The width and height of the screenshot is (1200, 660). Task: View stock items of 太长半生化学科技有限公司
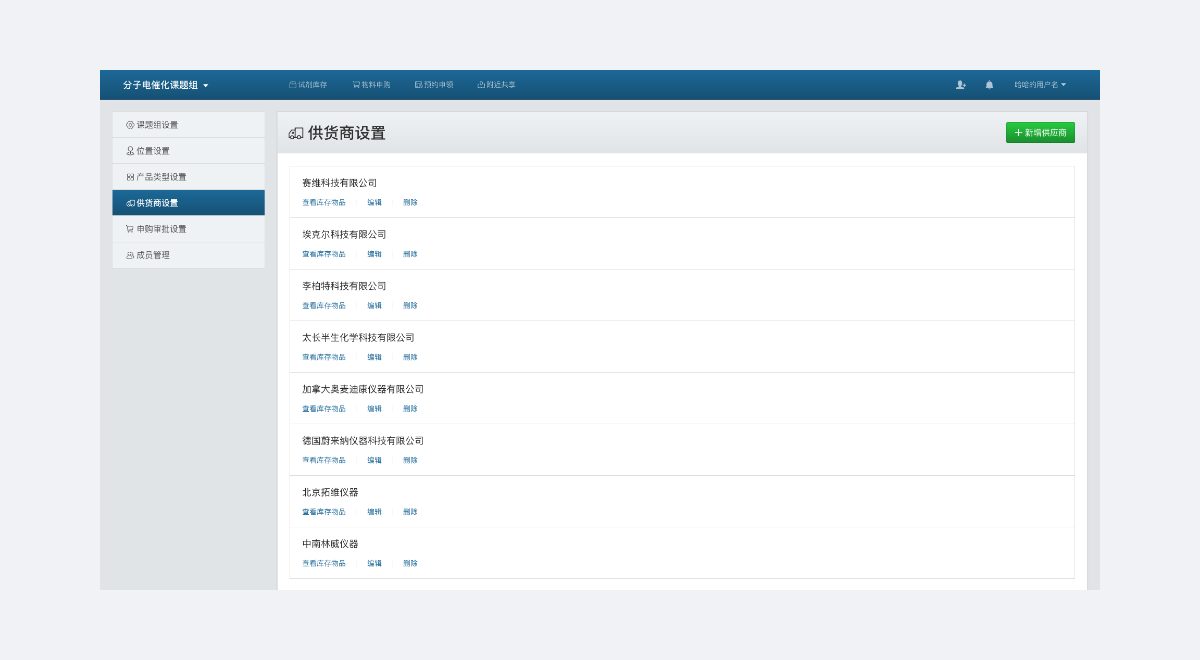[x=324, y=357]
